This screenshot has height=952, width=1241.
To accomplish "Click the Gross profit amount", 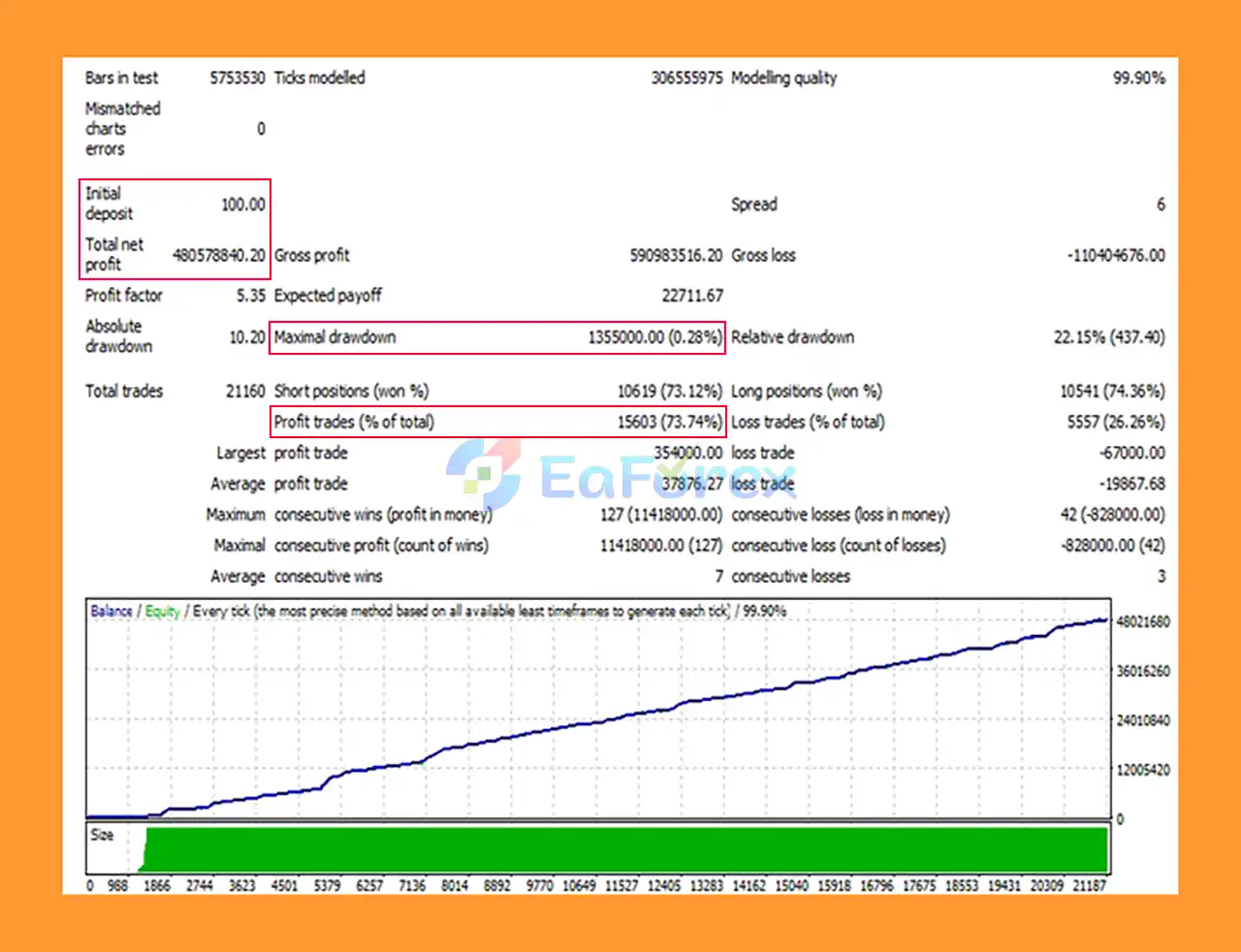I will coord(676,255).
